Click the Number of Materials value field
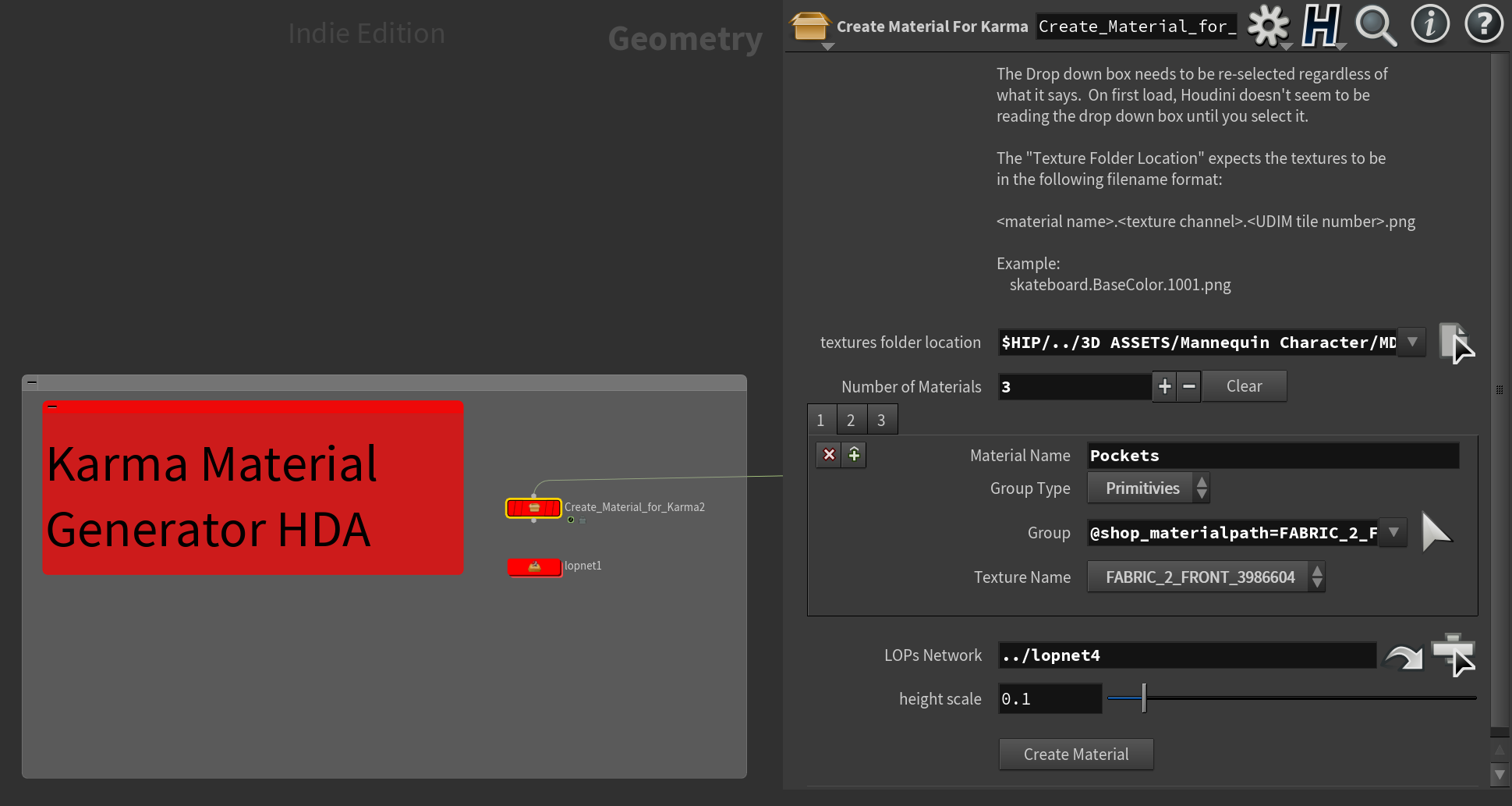The width and height of the screenshot is (1512, 806). pyautogui.click(x=1075, y=387)
